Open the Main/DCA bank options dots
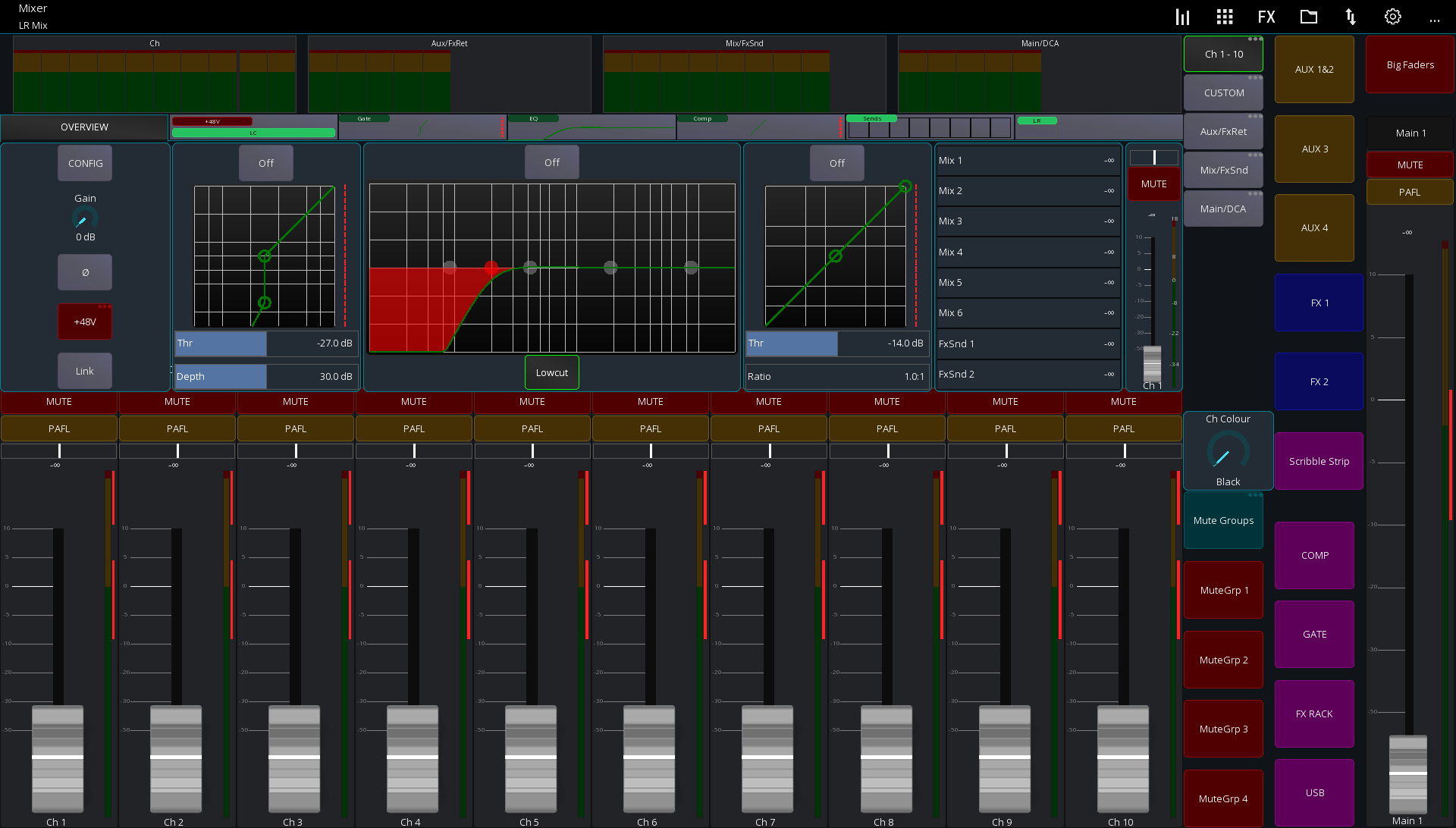The image size is (1456, 828). click(x=1255, y=195)
